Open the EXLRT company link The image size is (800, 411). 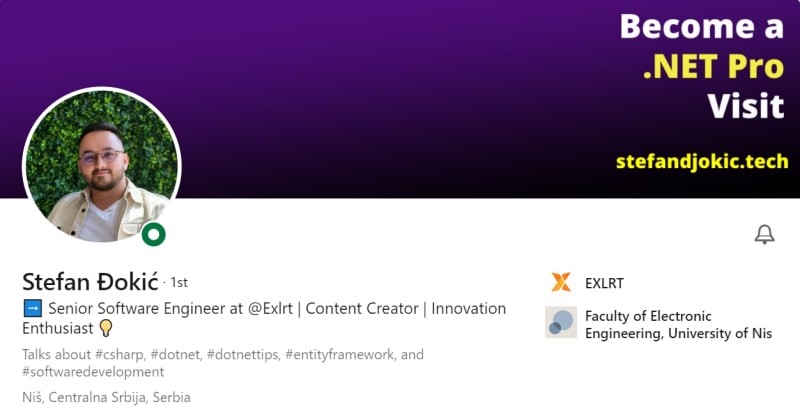coord(604,283)
